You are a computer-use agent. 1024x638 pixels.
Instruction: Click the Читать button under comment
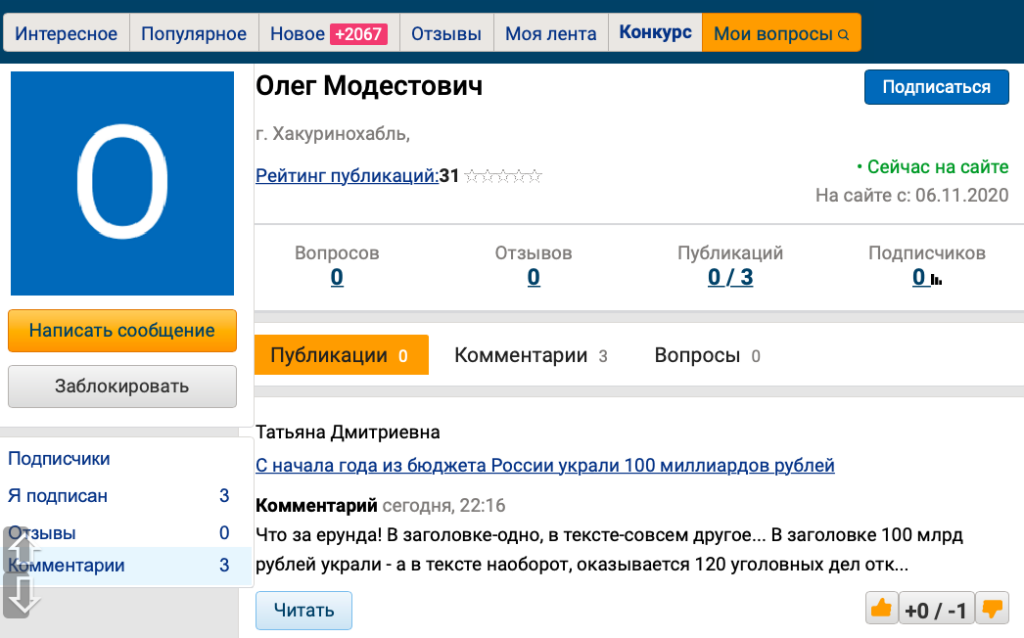click(x=303, y=610)
